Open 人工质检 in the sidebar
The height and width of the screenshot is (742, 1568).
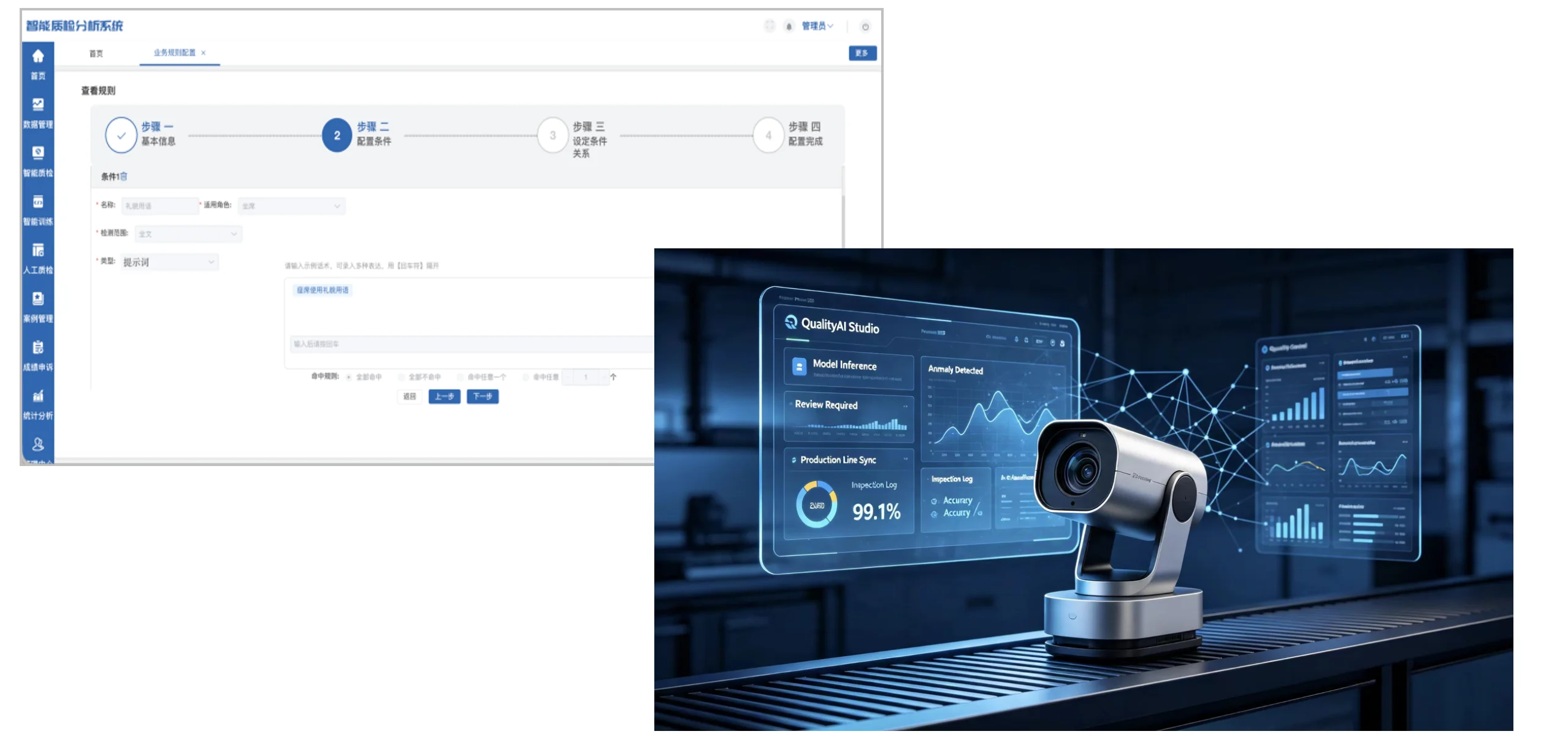click(38, 258)
